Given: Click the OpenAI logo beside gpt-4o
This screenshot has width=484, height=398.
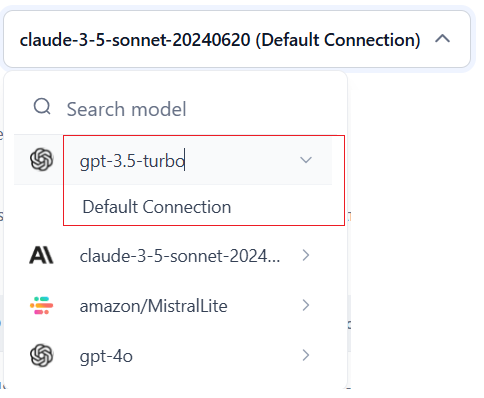Looking at the screenshot, I should [x=42, y=355].
